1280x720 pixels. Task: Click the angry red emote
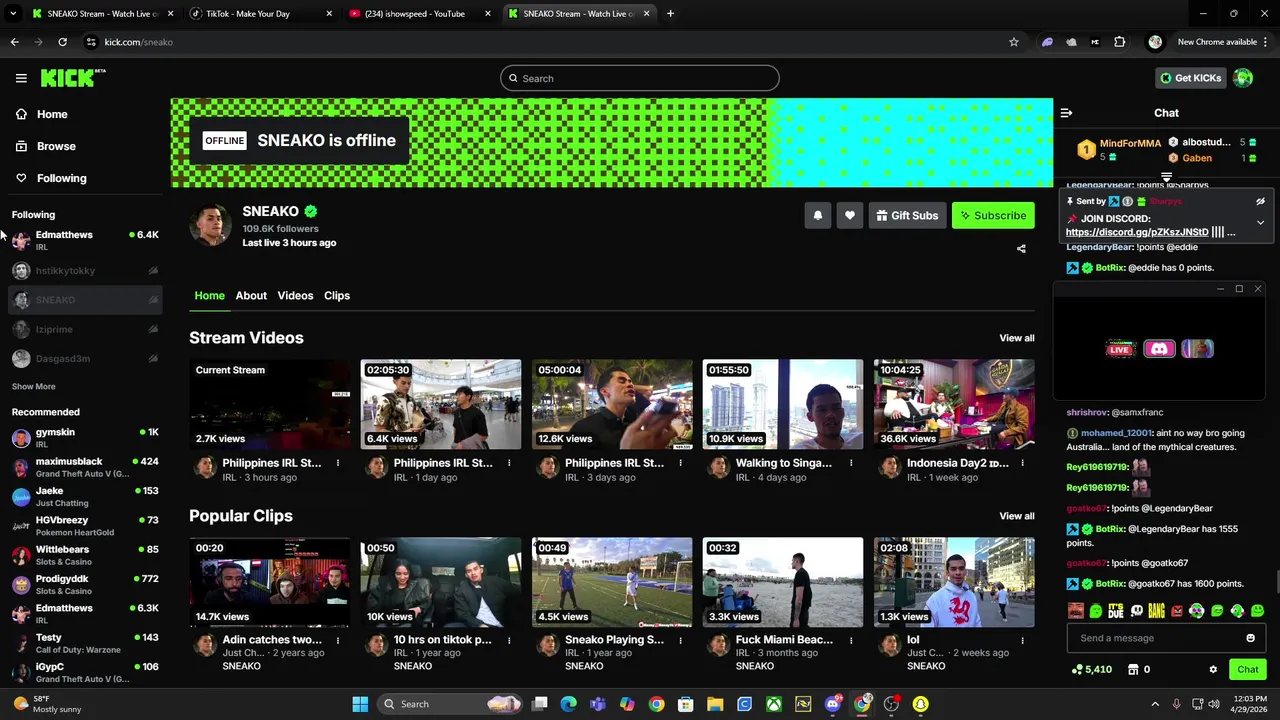(1177, 610)
